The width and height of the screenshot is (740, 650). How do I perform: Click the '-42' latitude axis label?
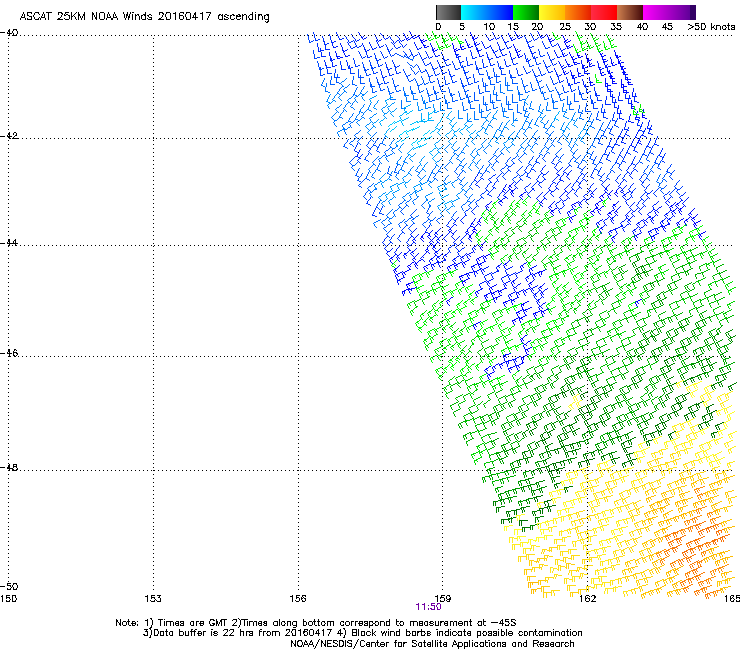9,135
